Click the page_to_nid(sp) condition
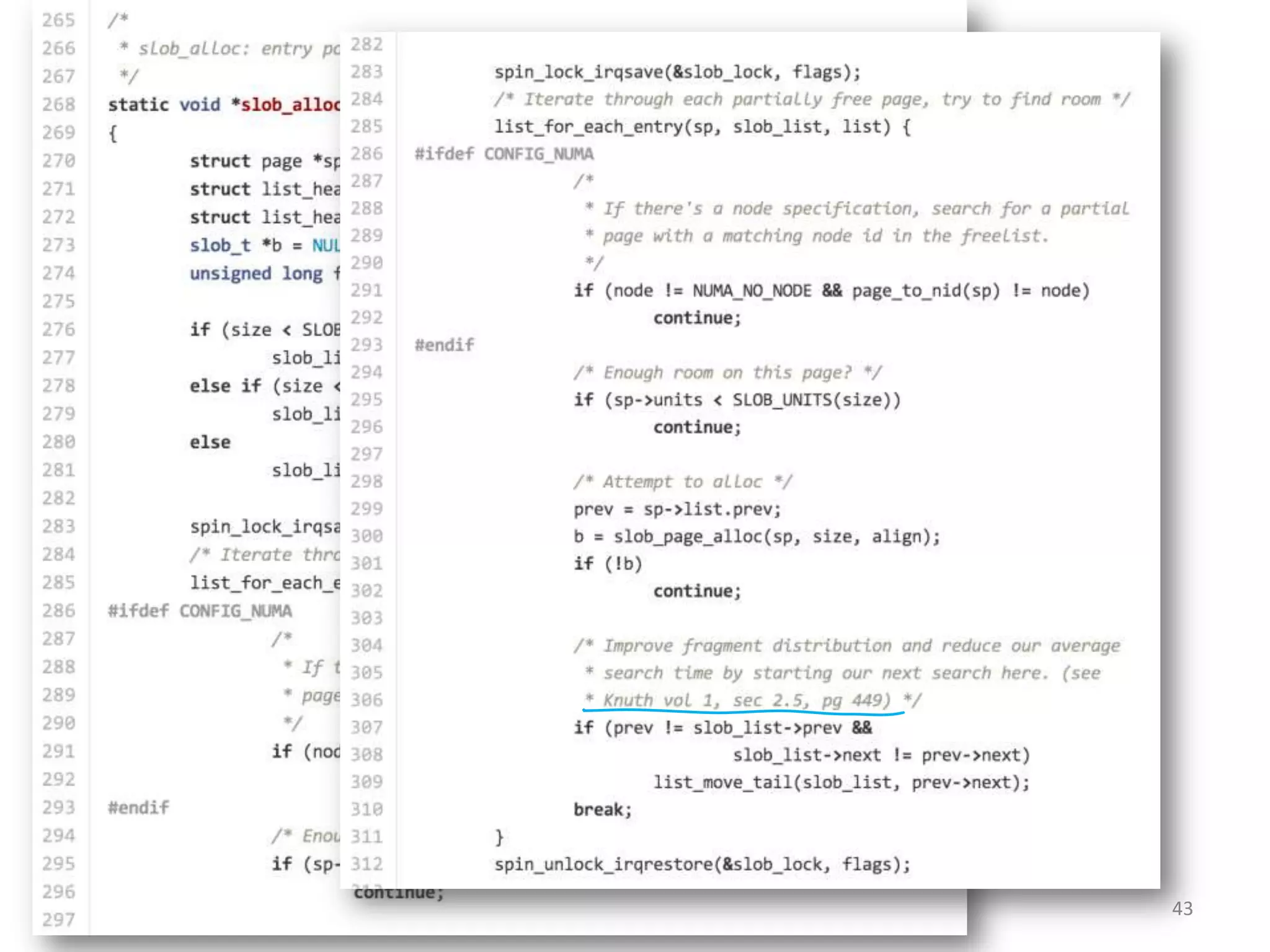Image resolution: width=1270 pixels, height=952 pixels. (925, 291)
